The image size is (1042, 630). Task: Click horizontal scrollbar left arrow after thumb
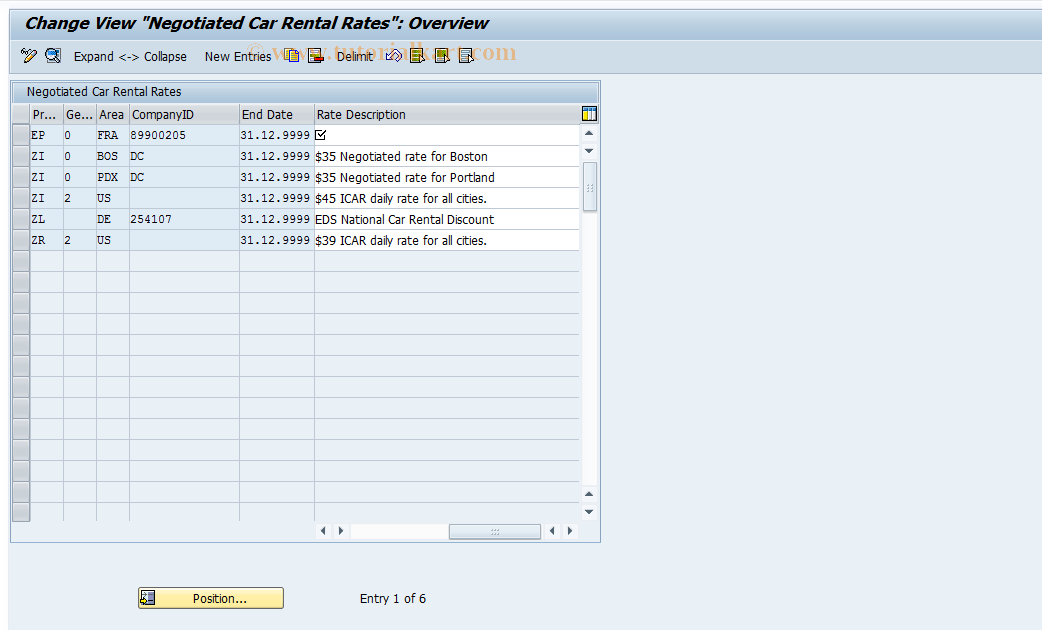[552, 531]
